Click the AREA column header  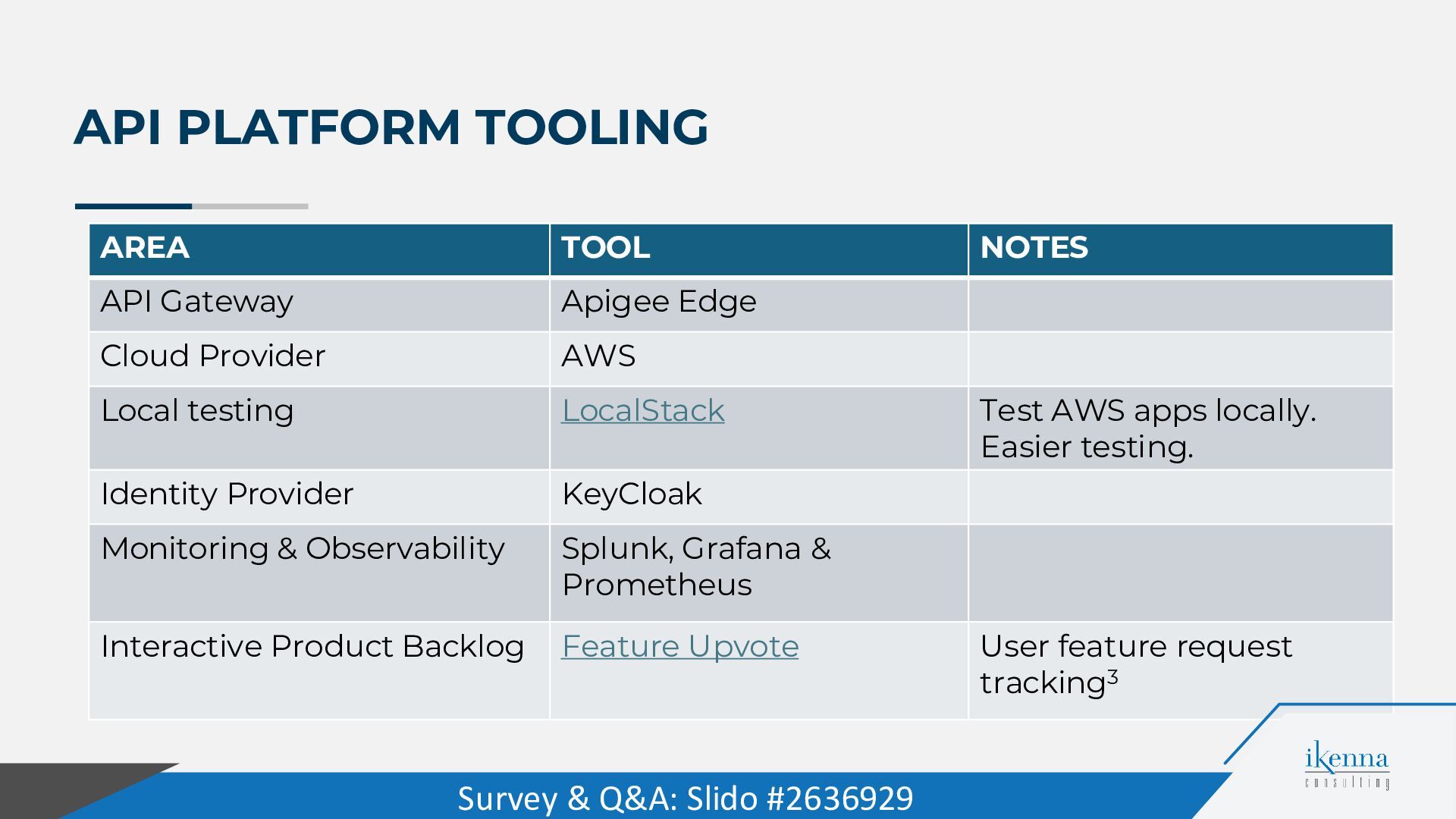point(319,249)
